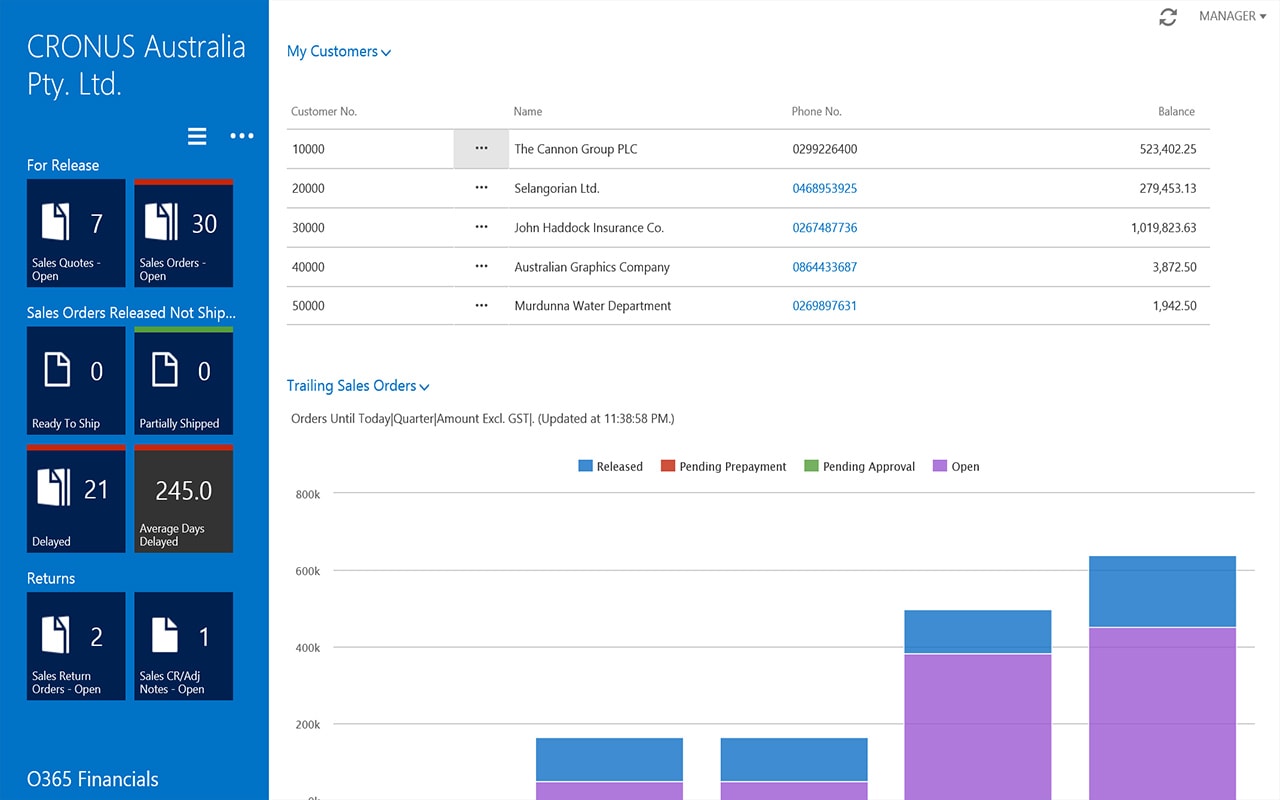Open the sidebar more options ellipsis
Image resolution: width=1280 pixels, height=800 pixels.
coord(242,136)
